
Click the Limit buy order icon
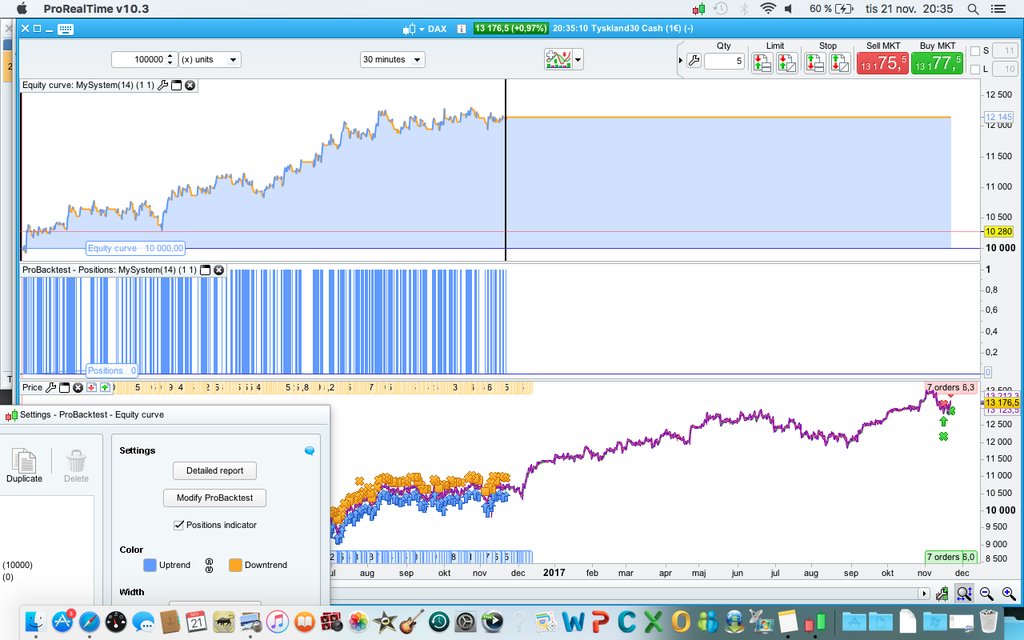(x=762, y=62)
